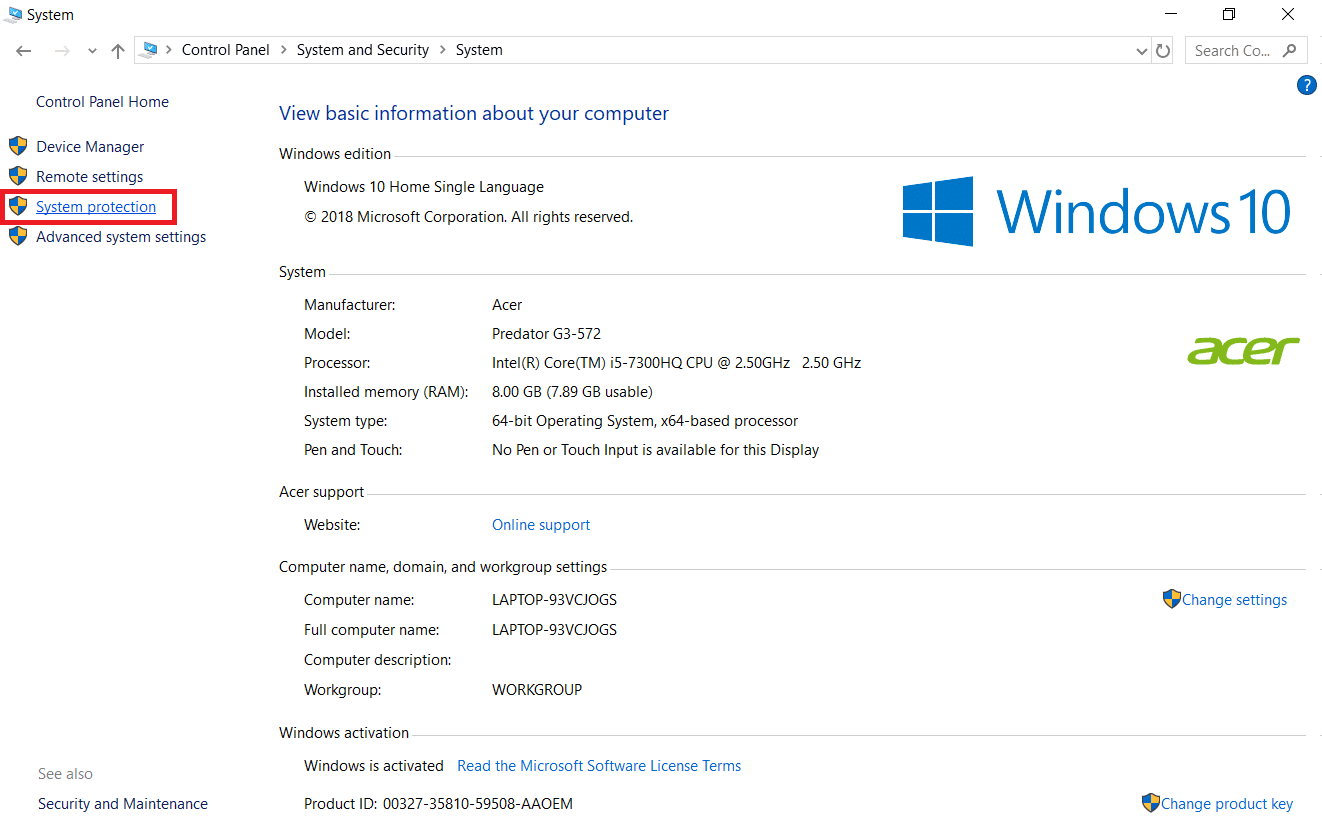Click the Search Control Panel field
This screenshot has height=828, width=1322.
click(x=1232, y=50)
